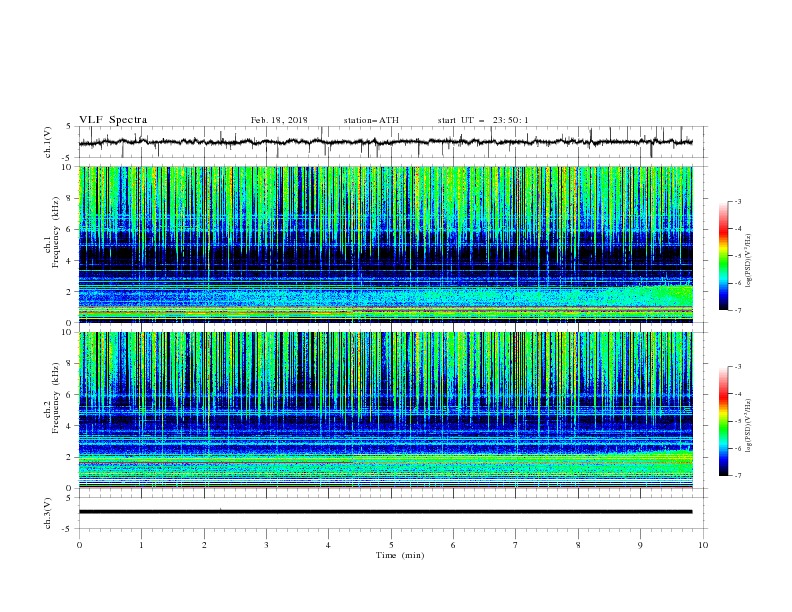Click the time axis tick label '0'
Screen dimensions: 792x612
tap(79, 545)
